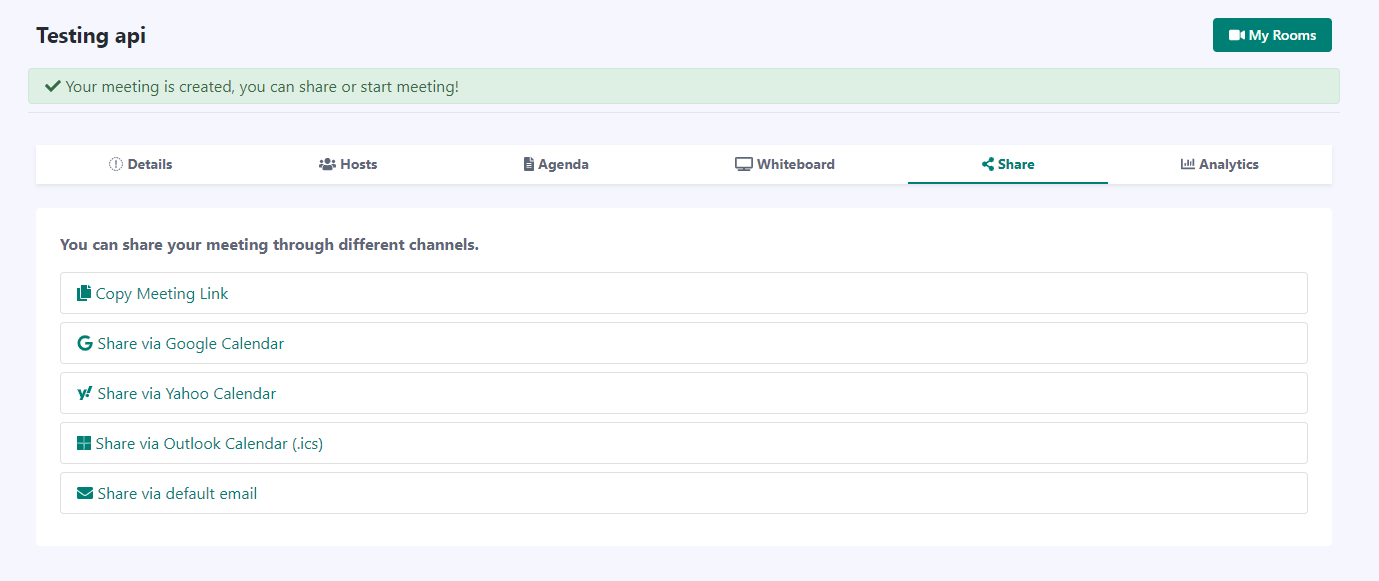Switch to the Analytics tab
The height and width of the screenshot is (581, 1379).
(x=1220, y=165)
